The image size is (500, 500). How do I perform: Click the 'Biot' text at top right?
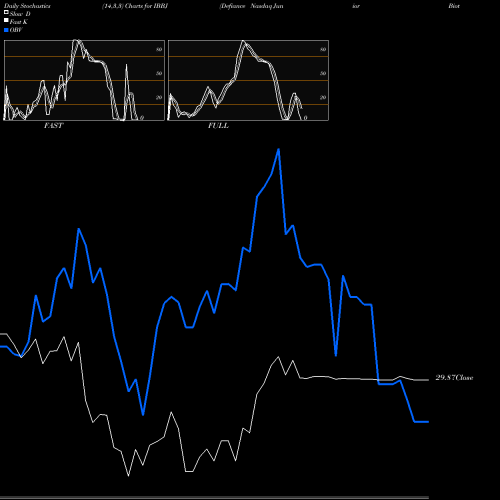coord(454,6)
